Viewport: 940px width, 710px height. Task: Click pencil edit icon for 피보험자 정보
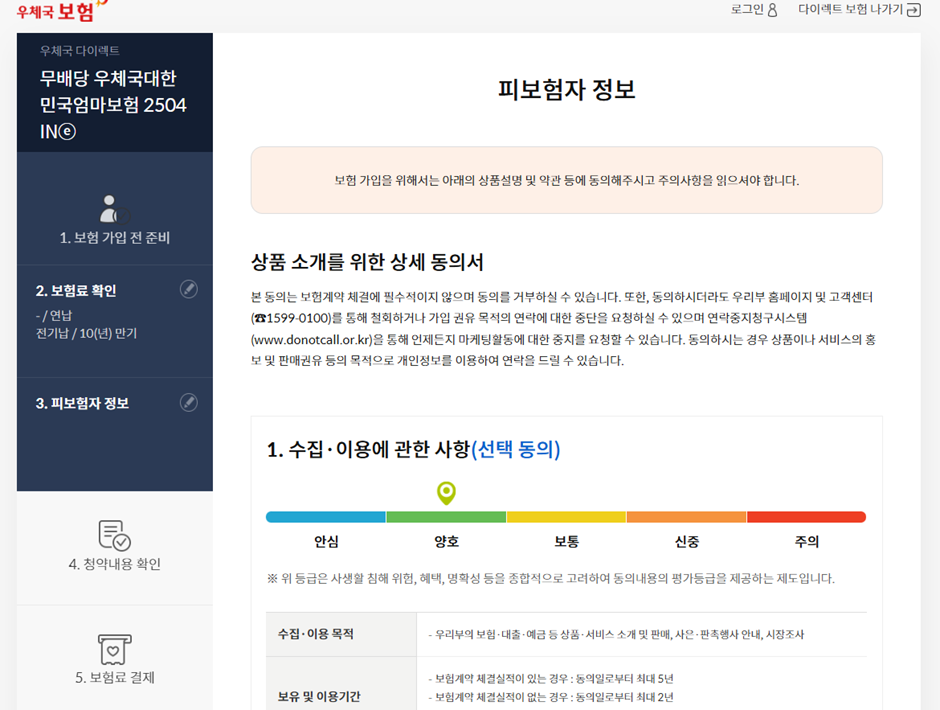[x=189, y=402]
